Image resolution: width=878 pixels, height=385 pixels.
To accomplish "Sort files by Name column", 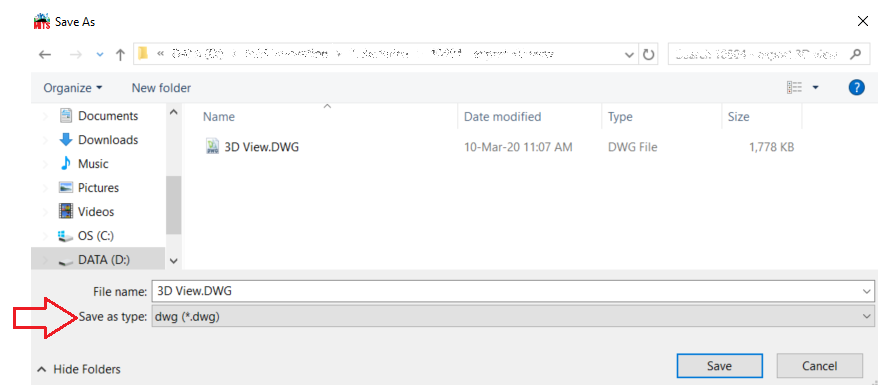I will coord(219,117).
